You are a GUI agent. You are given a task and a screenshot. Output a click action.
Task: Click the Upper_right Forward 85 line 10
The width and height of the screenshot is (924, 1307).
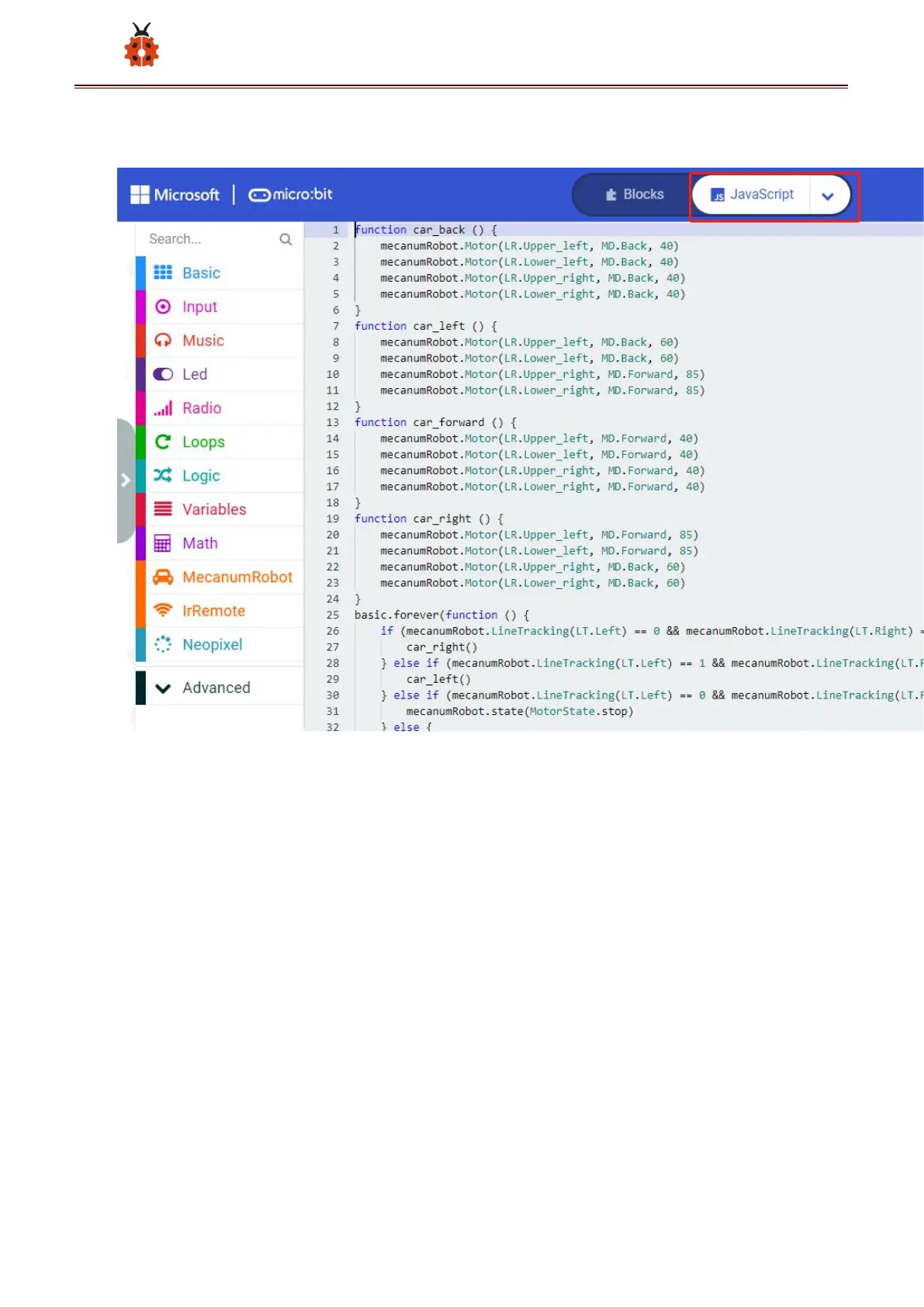coord(543,374)
